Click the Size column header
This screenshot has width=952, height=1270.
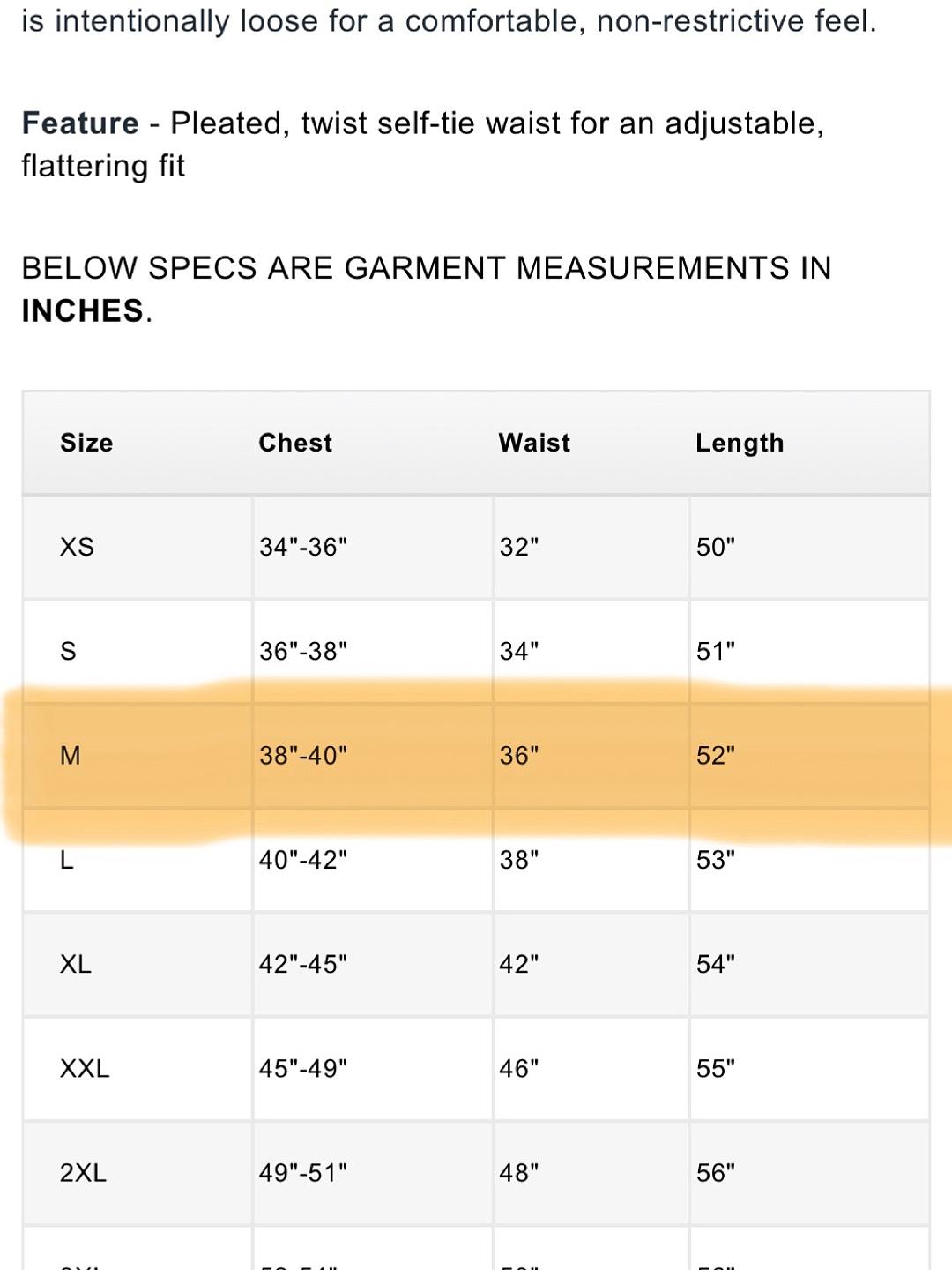86,443
